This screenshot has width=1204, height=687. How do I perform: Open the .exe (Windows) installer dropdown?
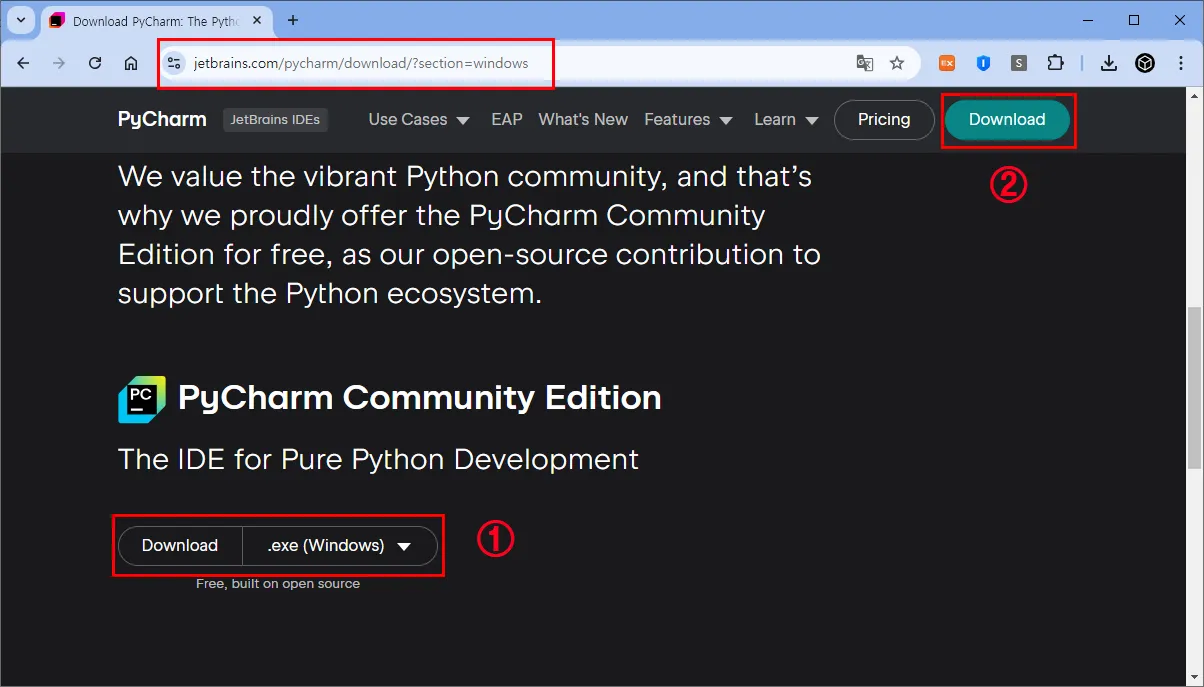pyautogui.click(x=340, y=545)
